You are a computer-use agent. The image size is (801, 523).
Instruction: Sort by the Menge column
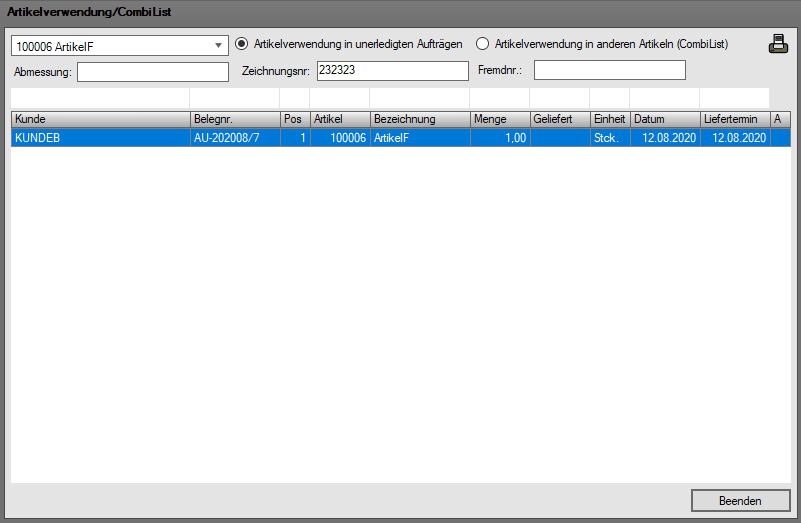[499, 119]
